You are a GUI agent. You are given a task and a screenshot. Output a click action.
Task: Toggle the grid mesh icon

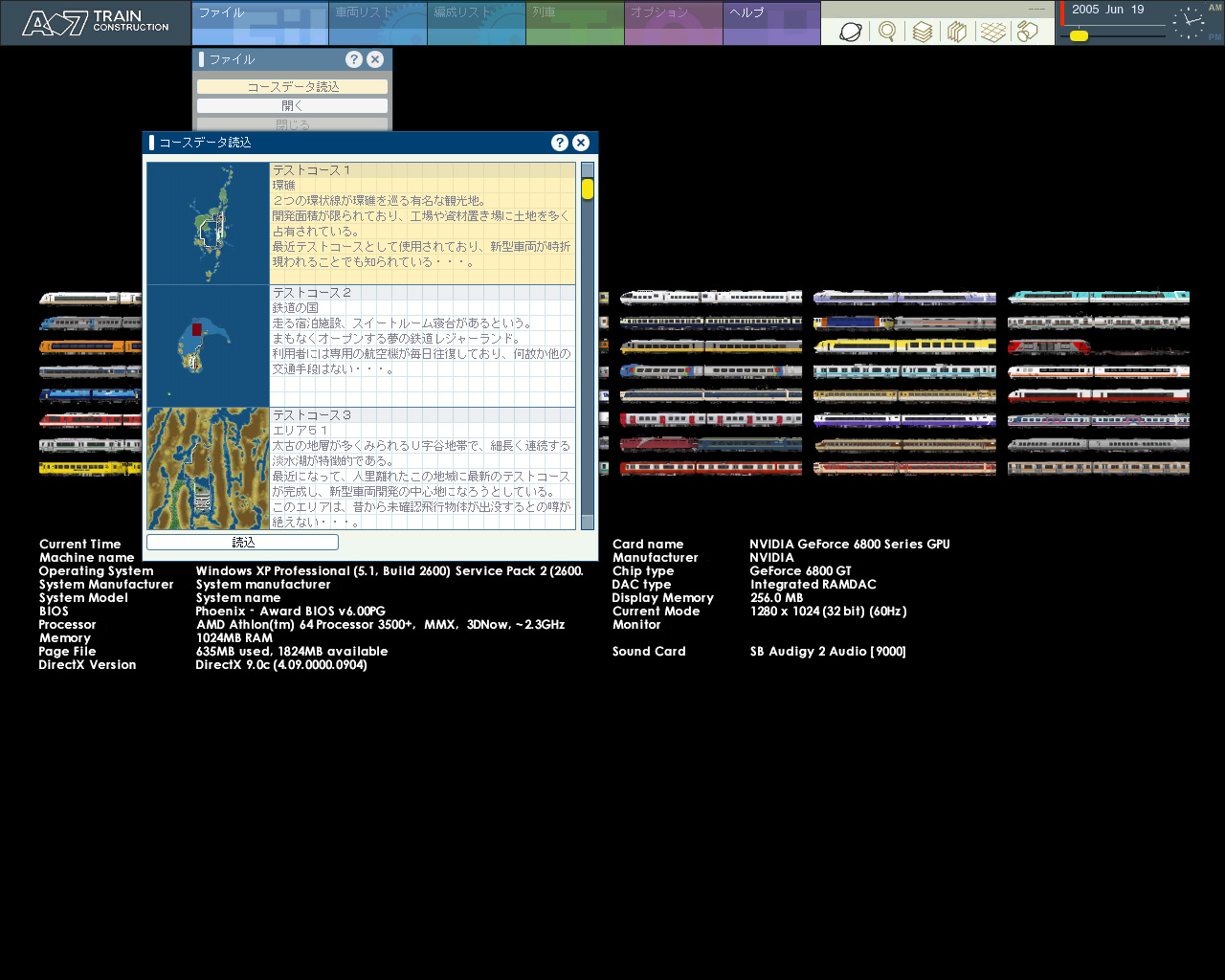click(992, 32)
